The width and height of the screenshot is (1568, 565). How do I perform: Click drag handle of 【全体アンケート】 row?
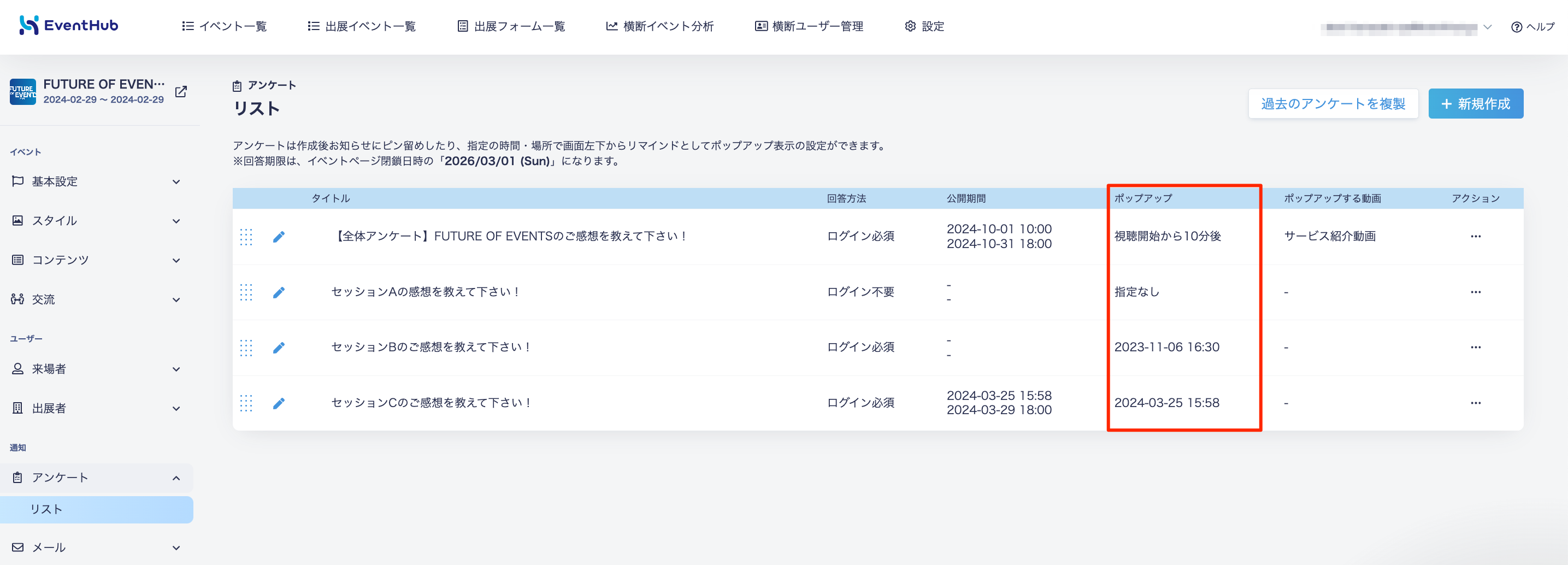(246, 237)
